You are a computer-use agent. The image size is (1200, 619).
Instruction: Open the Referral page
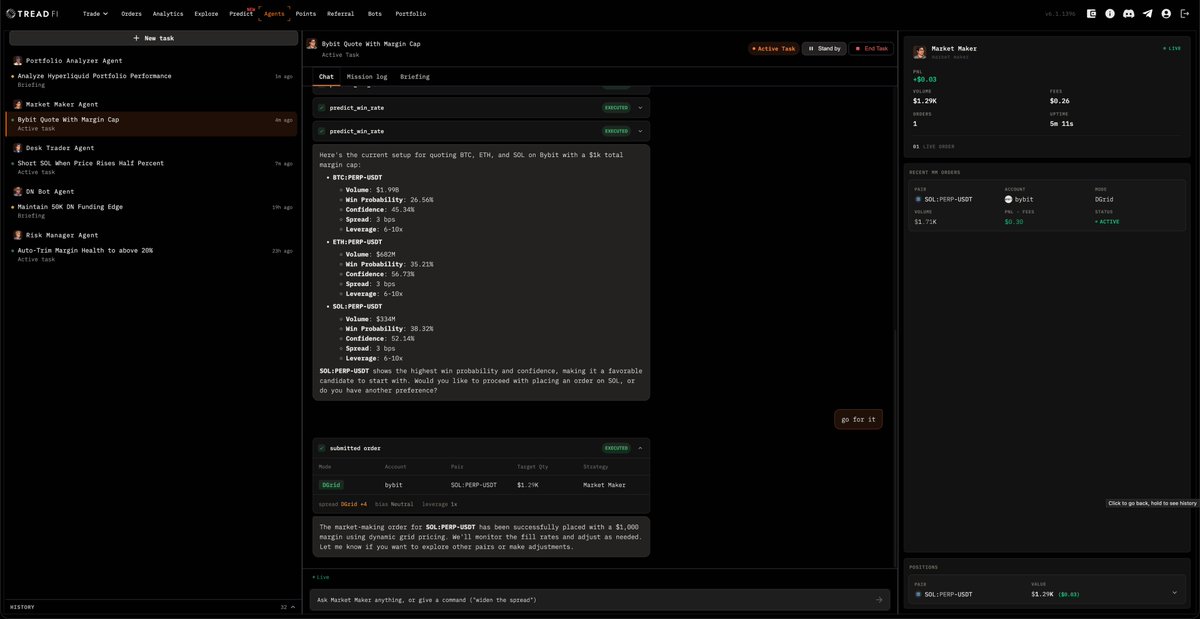point(340,14)
